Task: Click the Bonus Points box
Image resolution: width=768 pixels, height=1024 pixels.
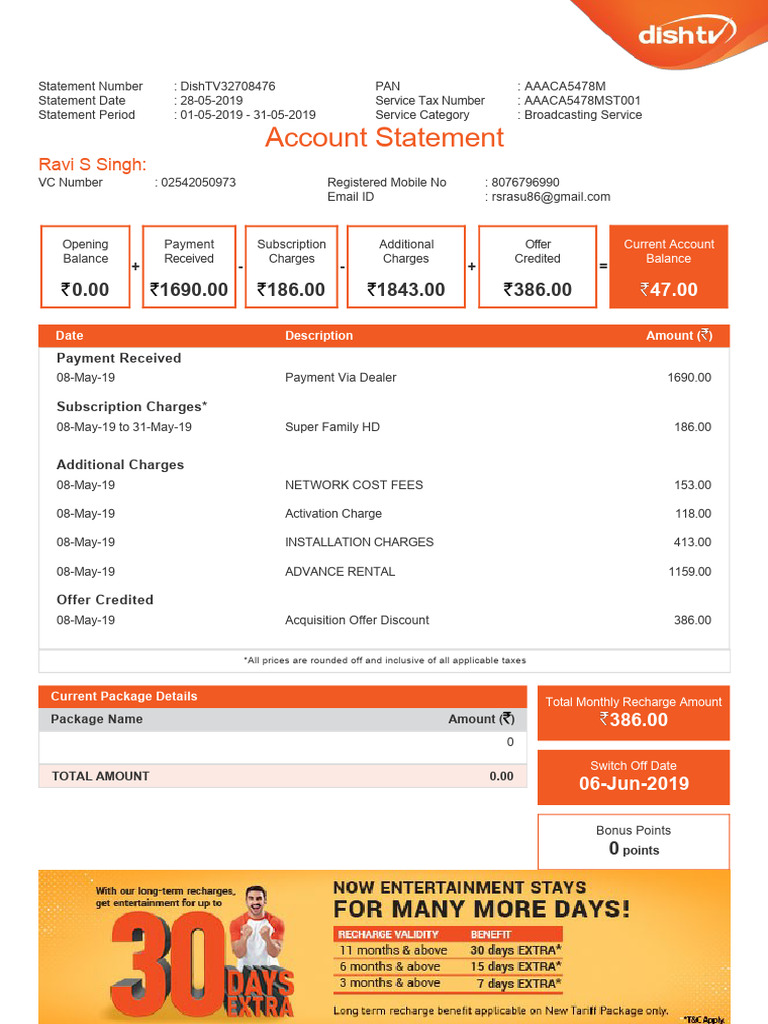Action: click(633, 841)
